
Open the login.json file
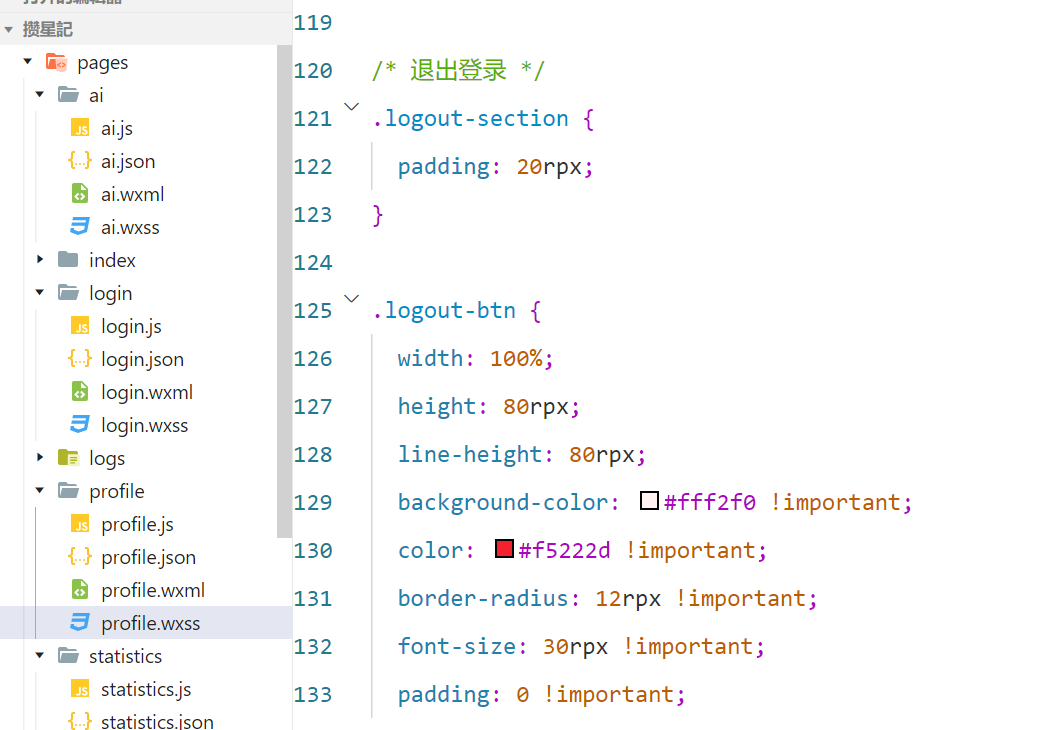142,359
